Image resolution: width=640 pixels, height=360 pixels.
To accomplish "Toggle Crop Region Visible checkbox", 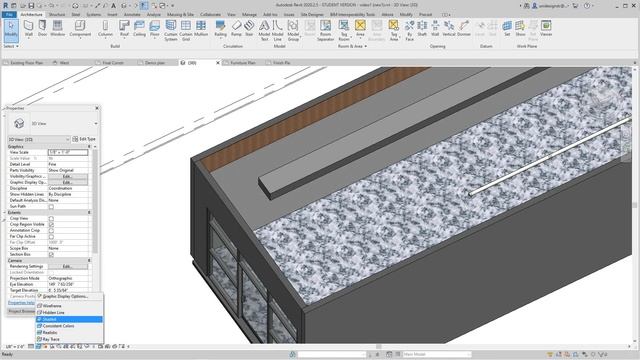I will point(51,224).
